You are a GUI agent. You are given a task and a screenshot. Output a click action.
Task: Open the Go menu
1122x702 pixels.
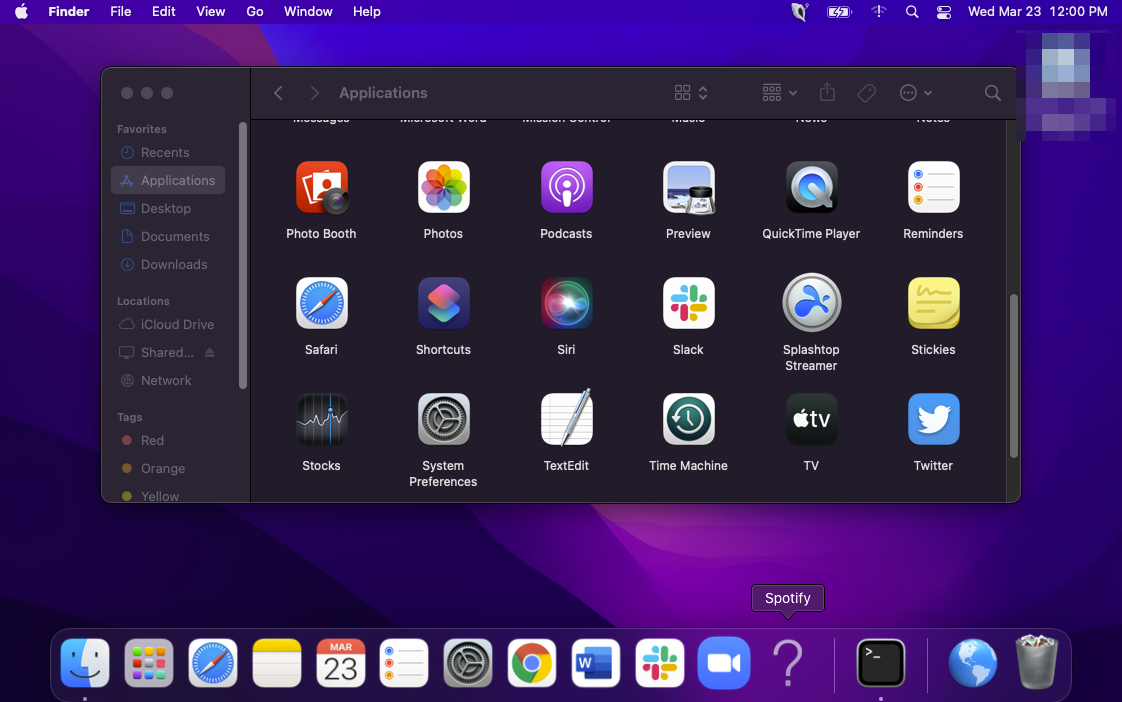[x=255, y=11]
